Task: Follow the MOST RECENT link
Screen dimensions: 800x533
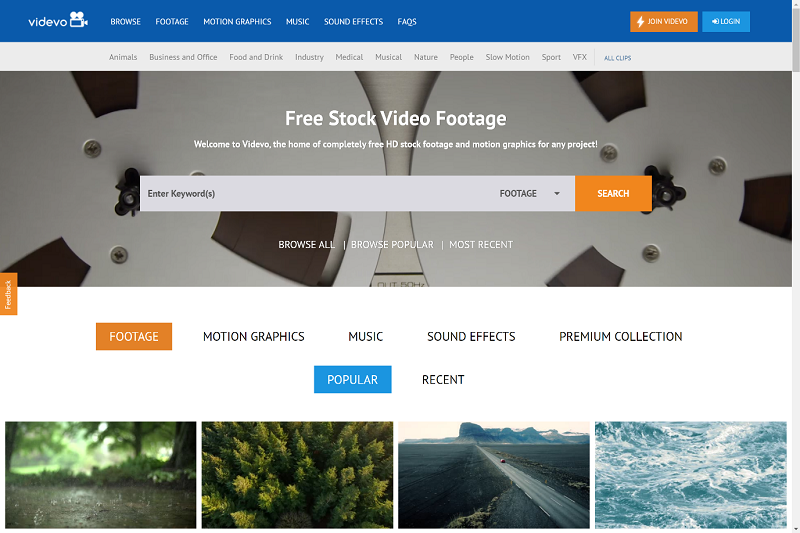Action: [x=481, y=245]
